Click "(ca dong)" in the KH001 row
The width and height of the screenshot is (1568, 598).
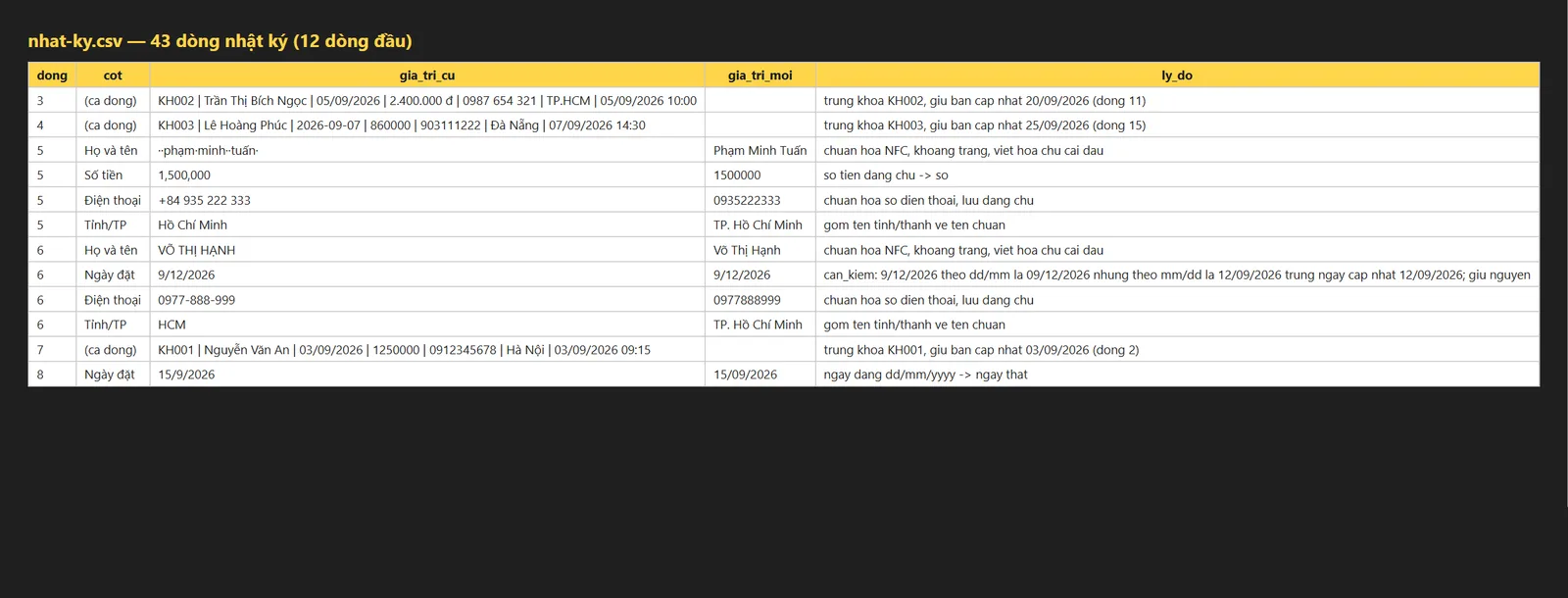pyautogui.click(x=111, y=350)
